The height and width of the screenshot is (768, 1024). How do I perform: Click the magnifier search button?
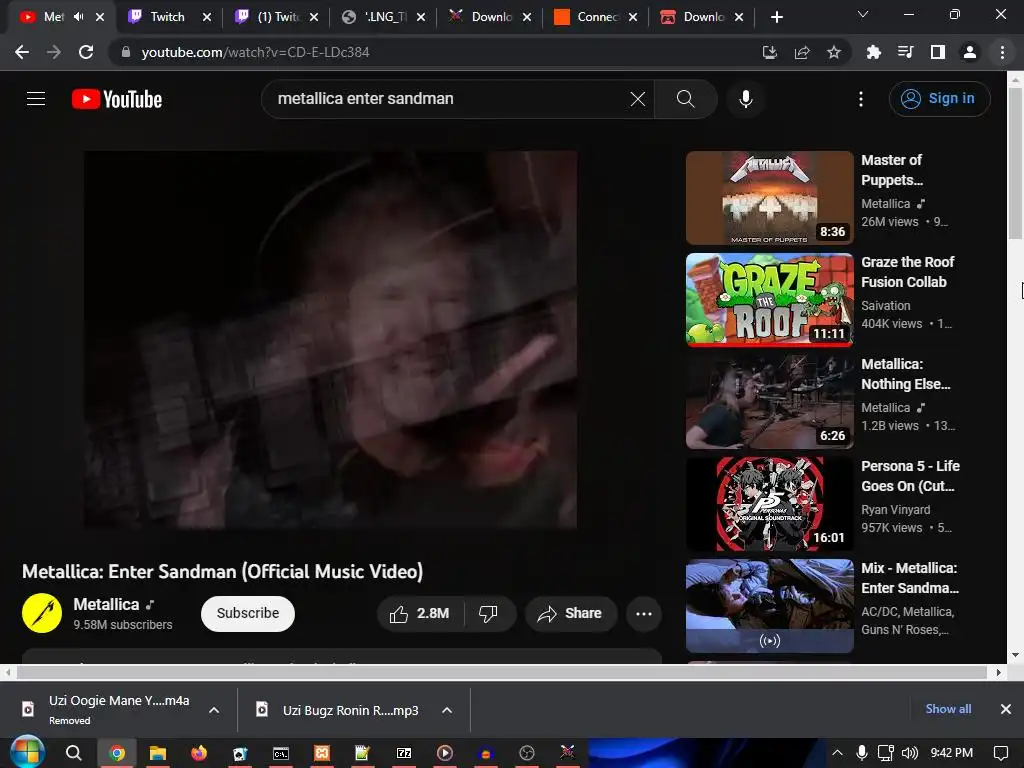point(685,99)
